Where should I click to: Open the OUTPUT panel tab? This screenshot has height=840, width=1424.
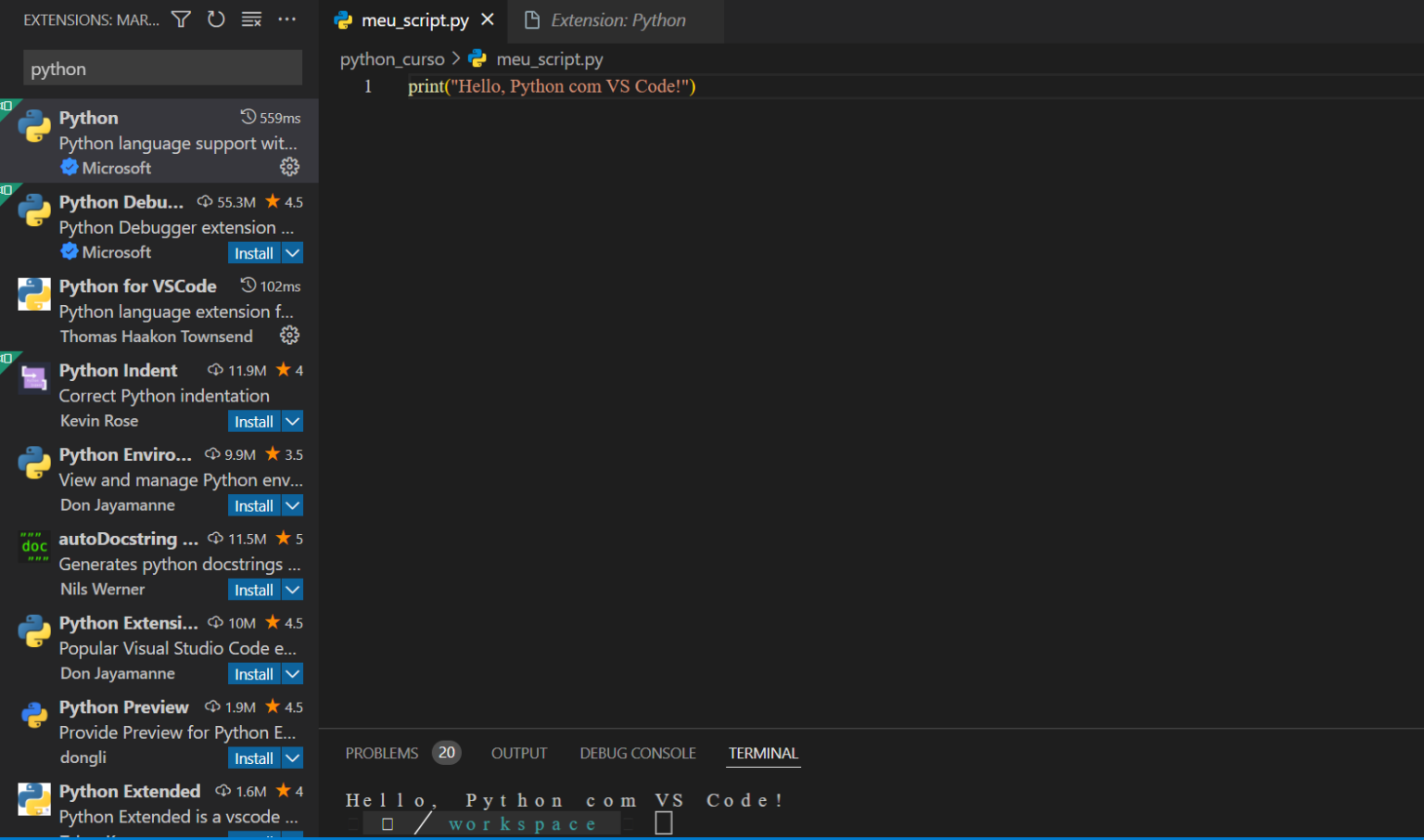click(x=519, y=753)
